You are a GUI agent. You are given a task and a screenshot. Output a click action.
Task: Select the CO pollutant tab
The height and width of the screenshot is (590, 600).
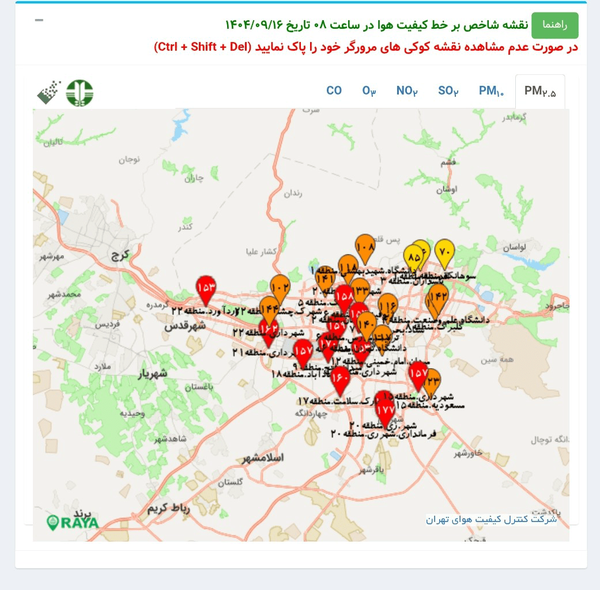(x=334, y=91)
